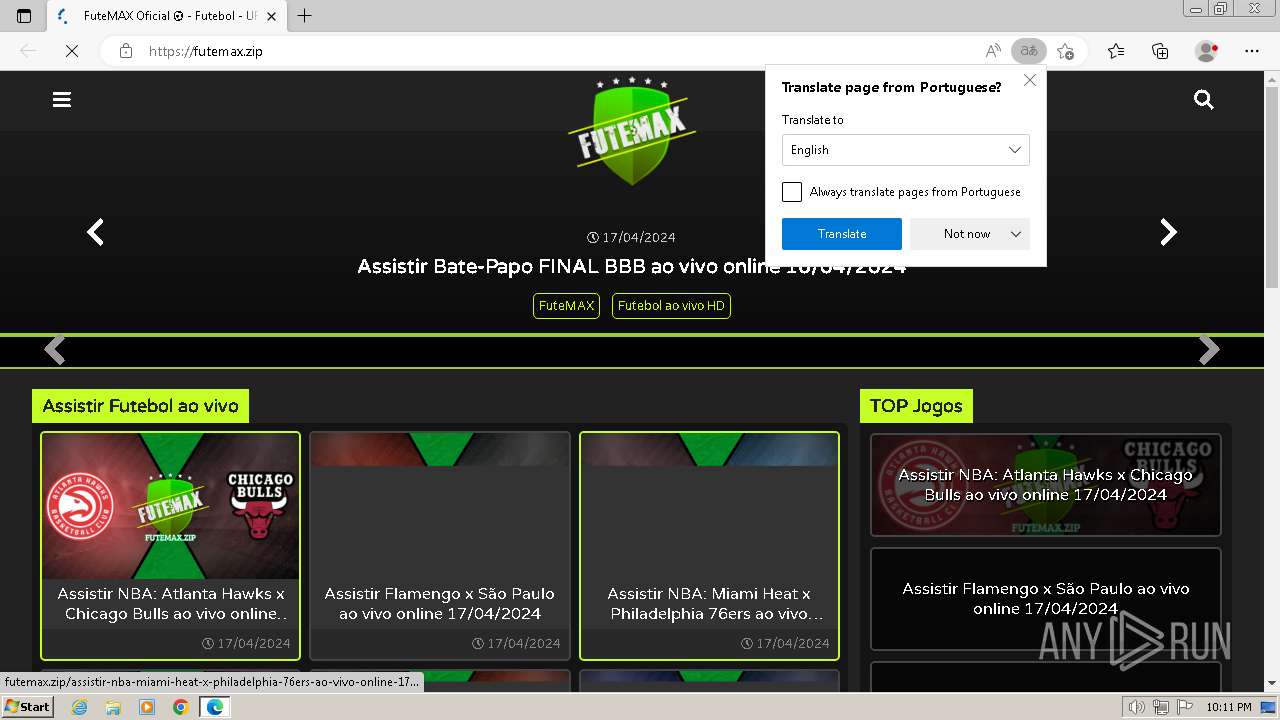Click the TOP Jogos heading
The image size is (1280, 720).
pyautogui.click(x=916, y=406)
